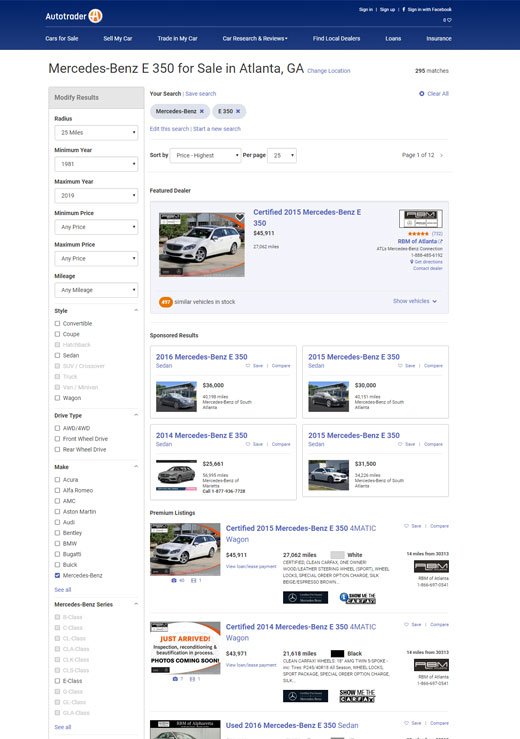Open the Maximum Price dropdown
The image size is (520, 739).
[x=96, y=259]
